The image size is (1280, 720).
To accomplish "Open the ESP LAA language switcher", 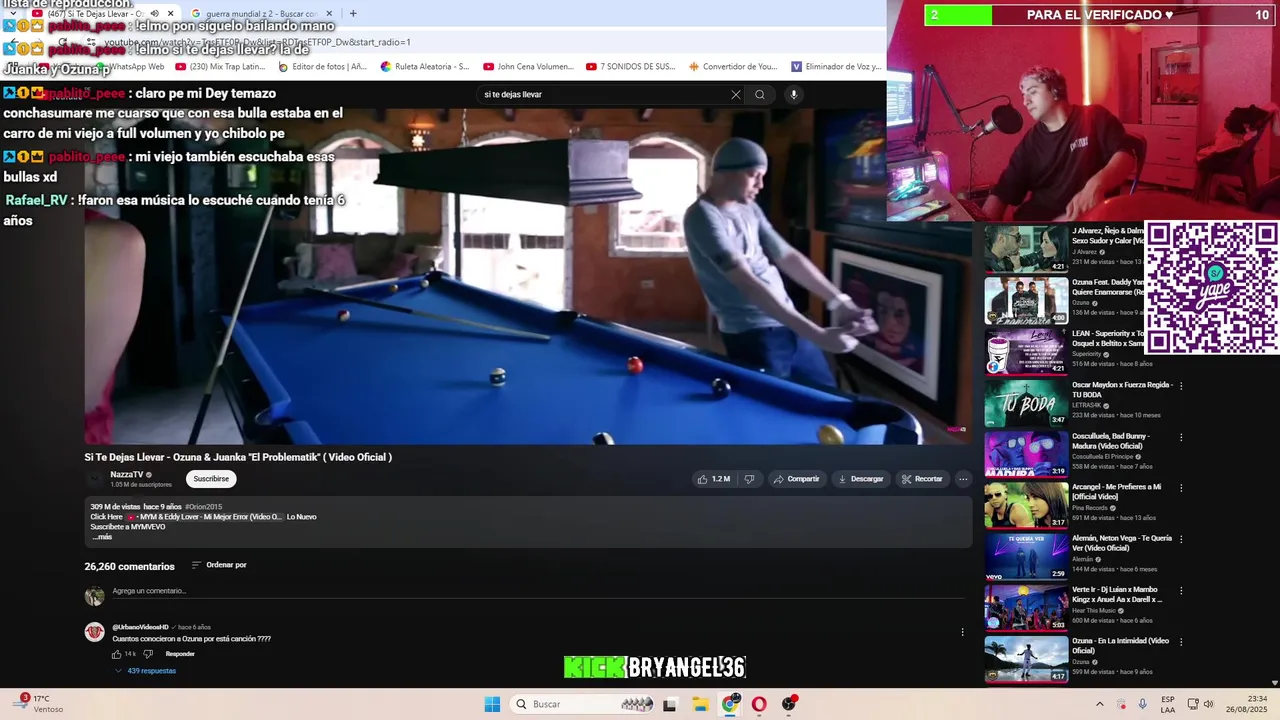I will click(x=1168, y=704).
